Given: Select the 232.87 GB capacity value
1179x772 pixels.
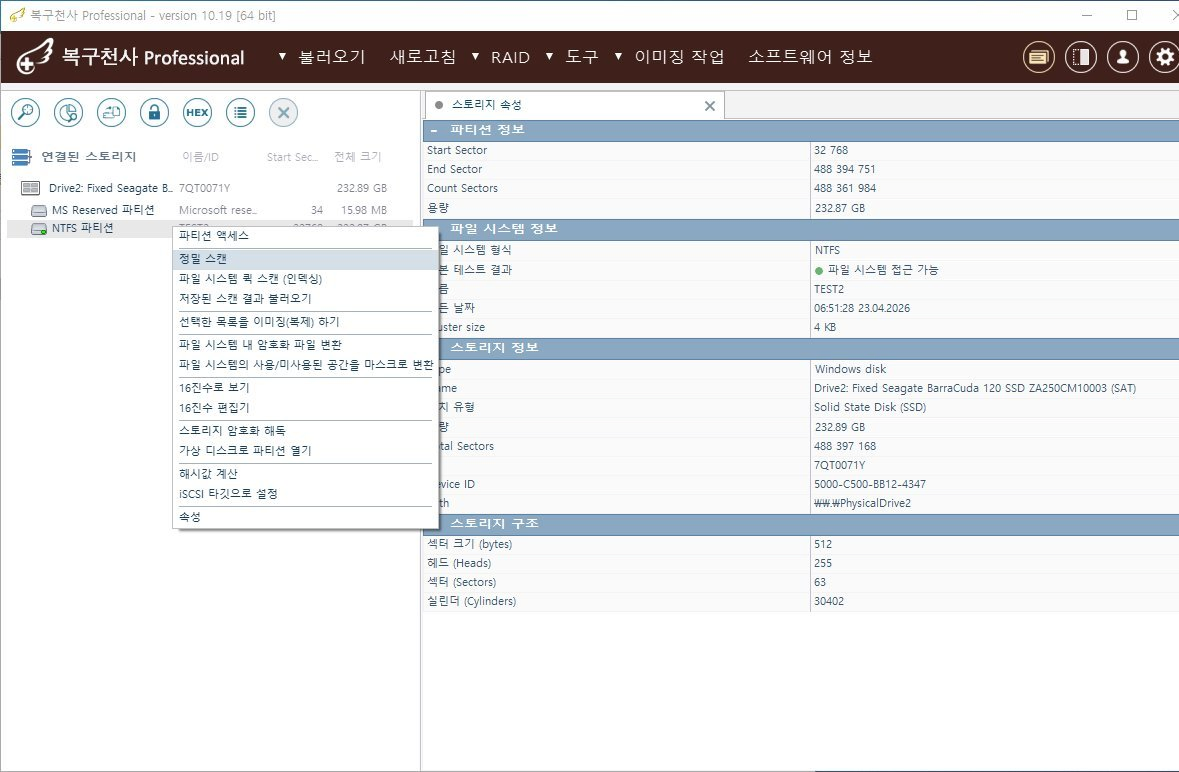Looking at the screenshot, I should [840, 208].
